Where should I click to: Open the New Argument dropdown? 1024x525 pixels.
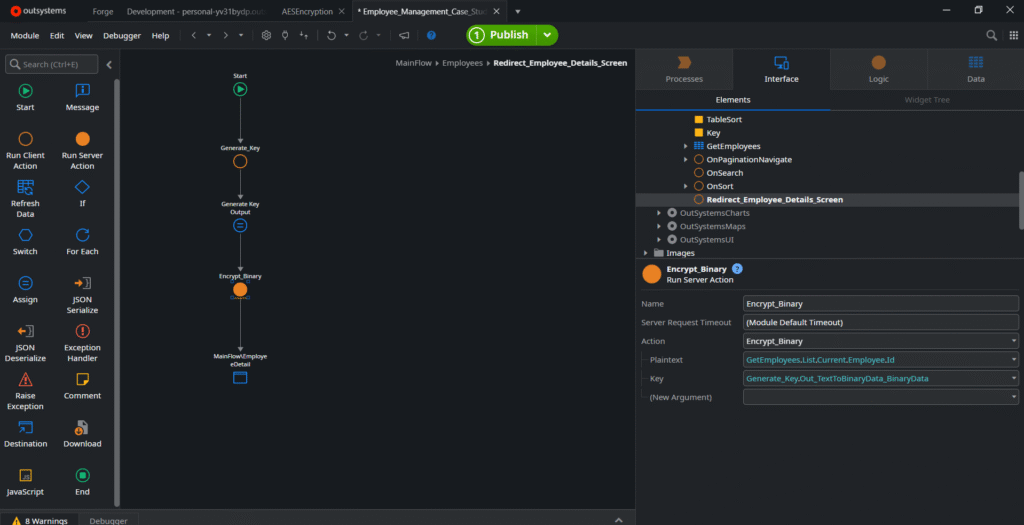tap(1014, 396)
